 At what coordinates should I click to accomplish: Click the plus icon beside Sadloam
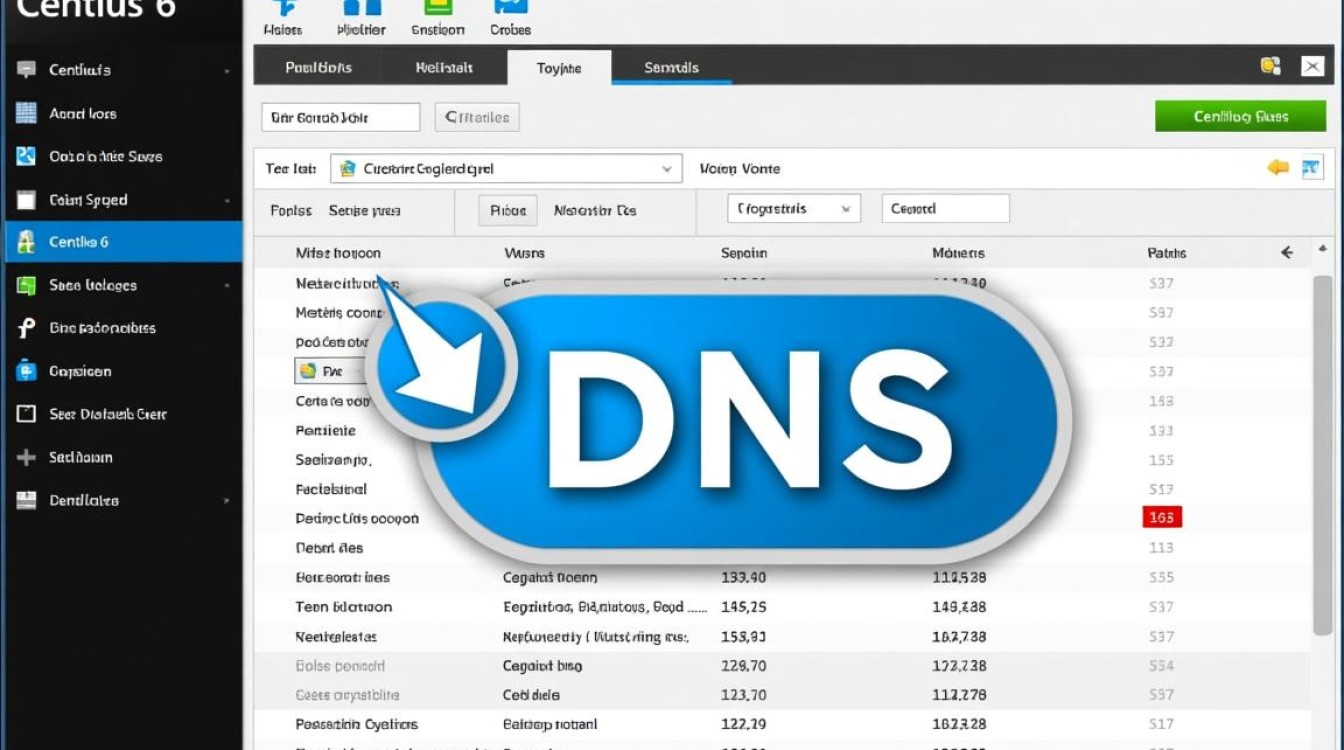pyautogui.click(x=26, y=457)
